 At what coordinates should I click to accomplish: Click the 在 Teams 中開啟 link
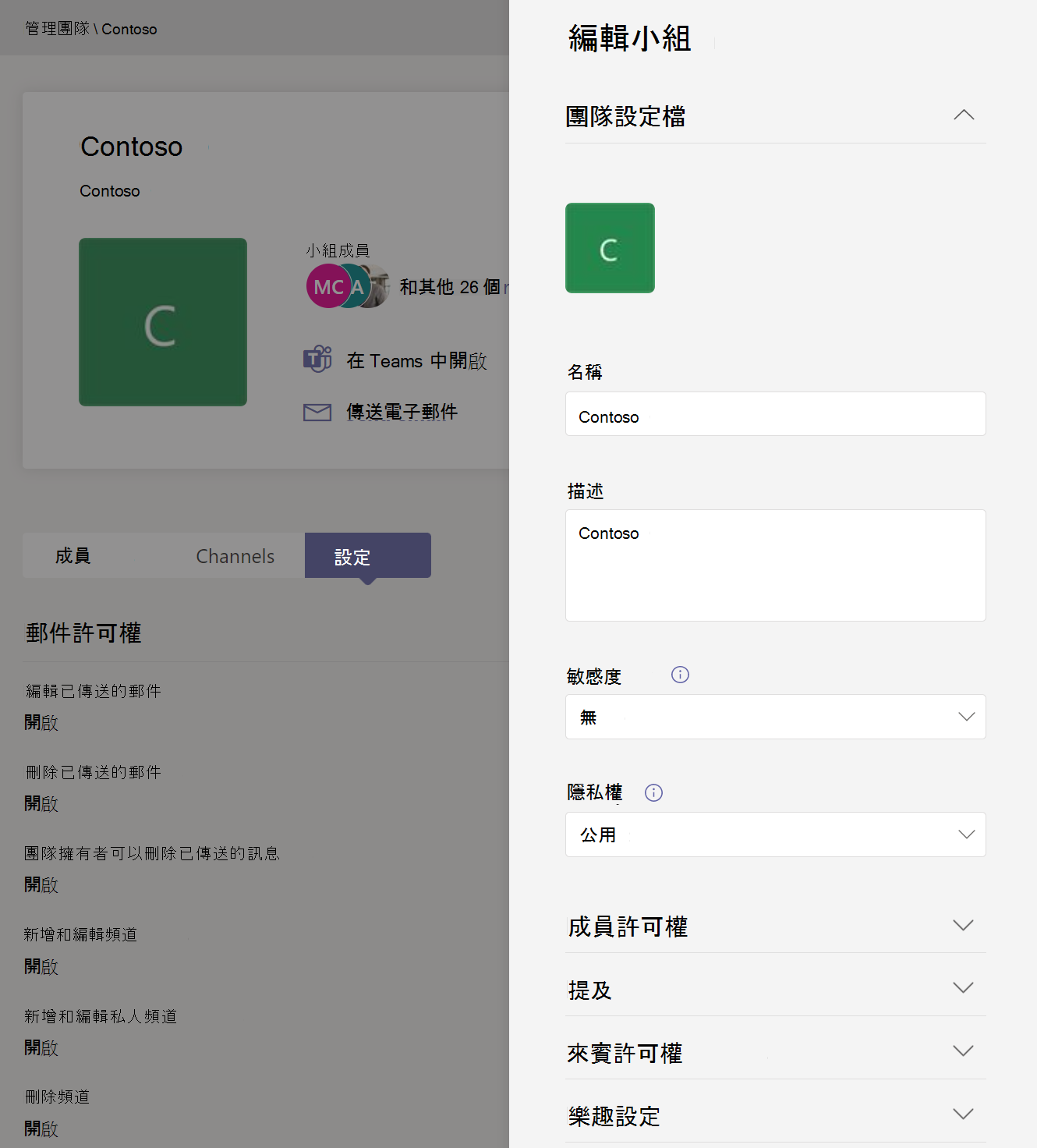pos(417,361)
